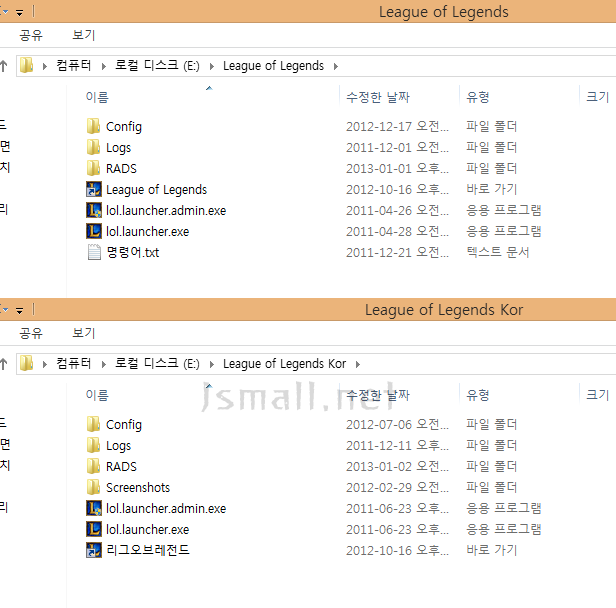The image size is (616, 608).
Task: Expand breadcrumb arrow after 컴퓨터 in Kor window
Action: [x=104, y=364]
